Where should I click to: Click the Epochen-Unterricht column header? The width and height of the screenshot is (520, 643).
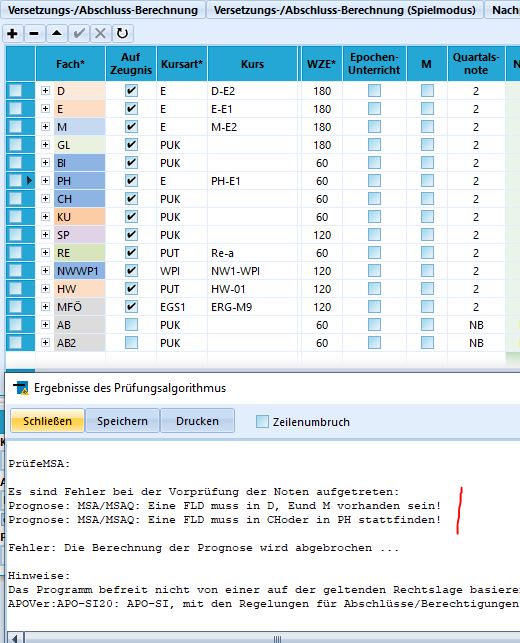click(374, 64)
